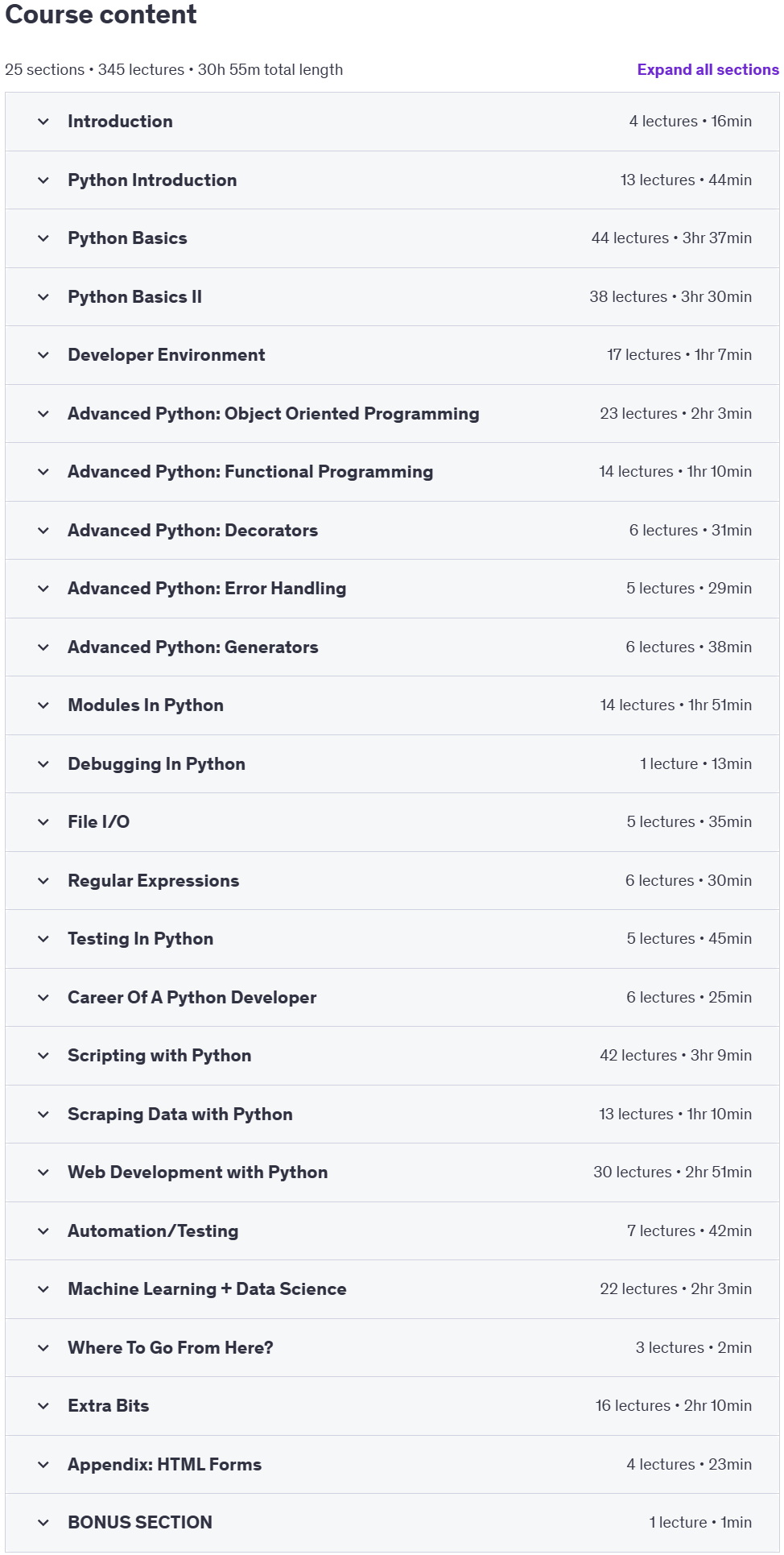This screenshot has height=1555, width=784.
Task: Click the course summary "30h 55m total length"
Action: (x=270, y=70)
